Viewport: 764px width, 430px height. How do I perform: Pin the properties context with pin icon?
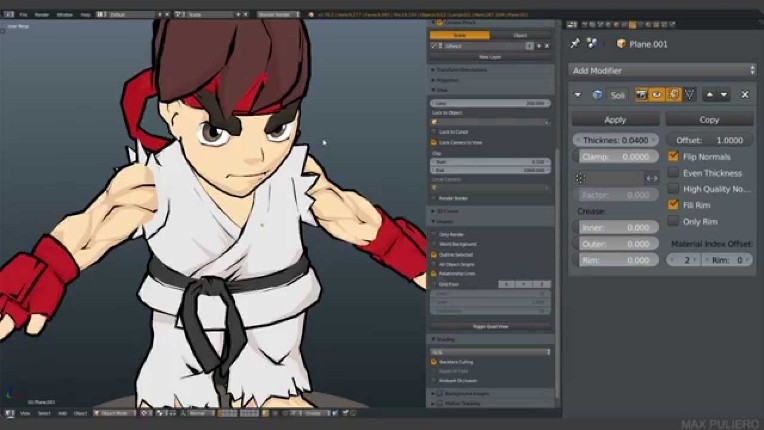575,44
